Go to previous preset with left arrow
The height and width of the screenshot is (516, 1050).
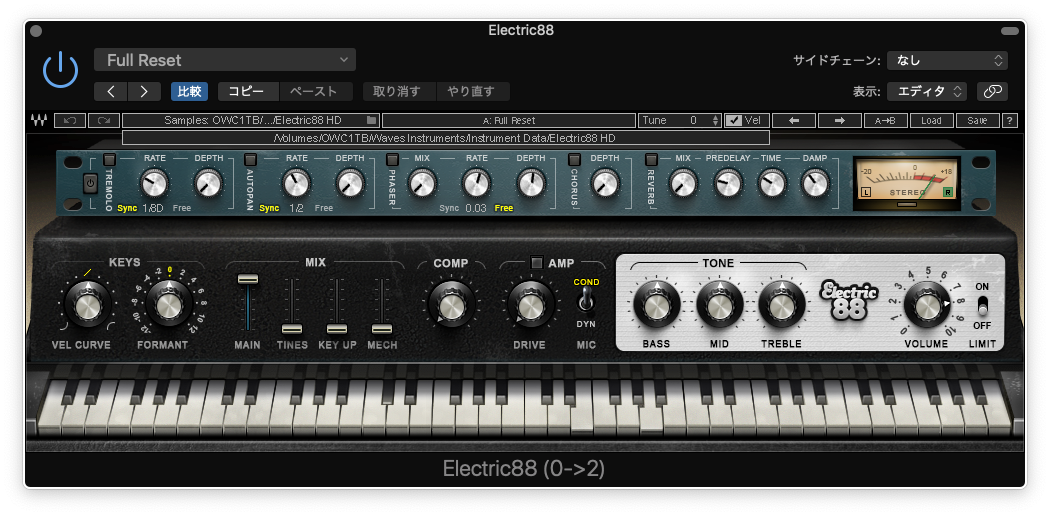point(794,120)
